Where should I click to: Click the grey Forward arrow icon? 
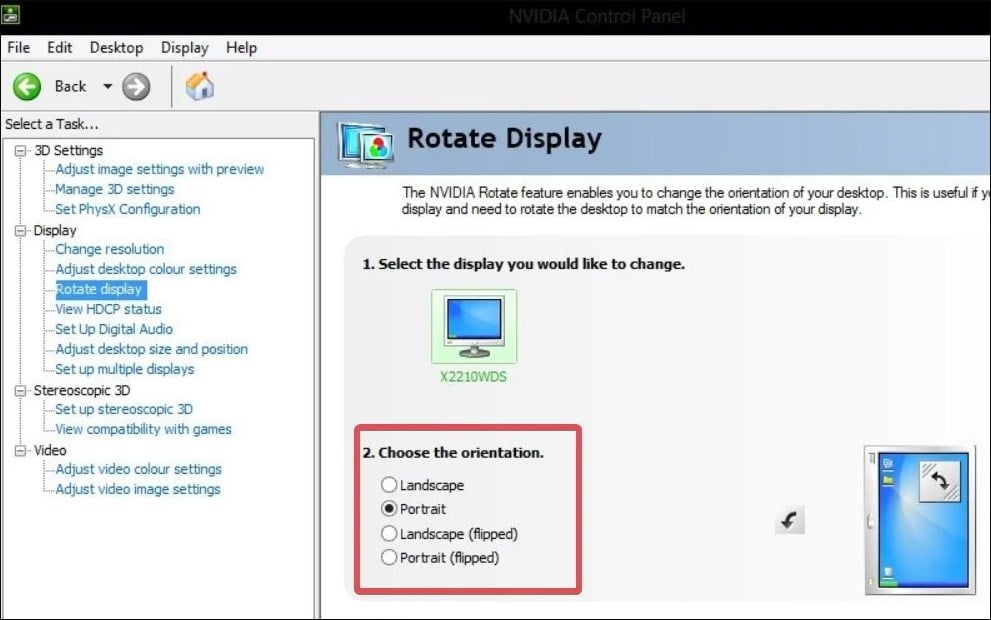tap(136, 87)
